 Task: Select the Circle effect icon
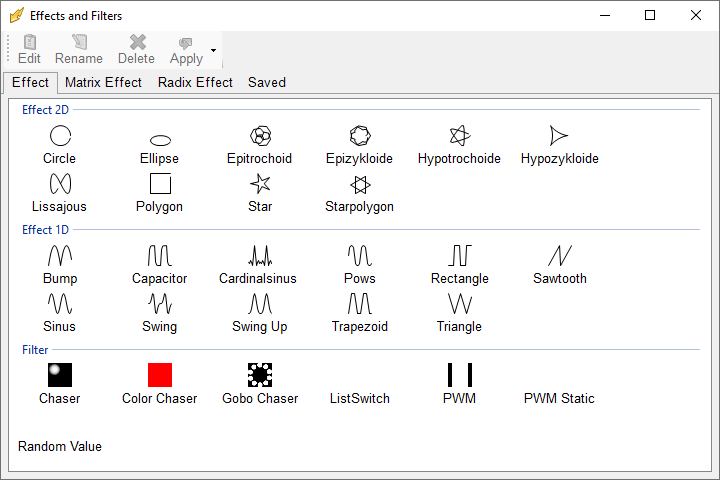pyautogui.click(x=60, y=136)
